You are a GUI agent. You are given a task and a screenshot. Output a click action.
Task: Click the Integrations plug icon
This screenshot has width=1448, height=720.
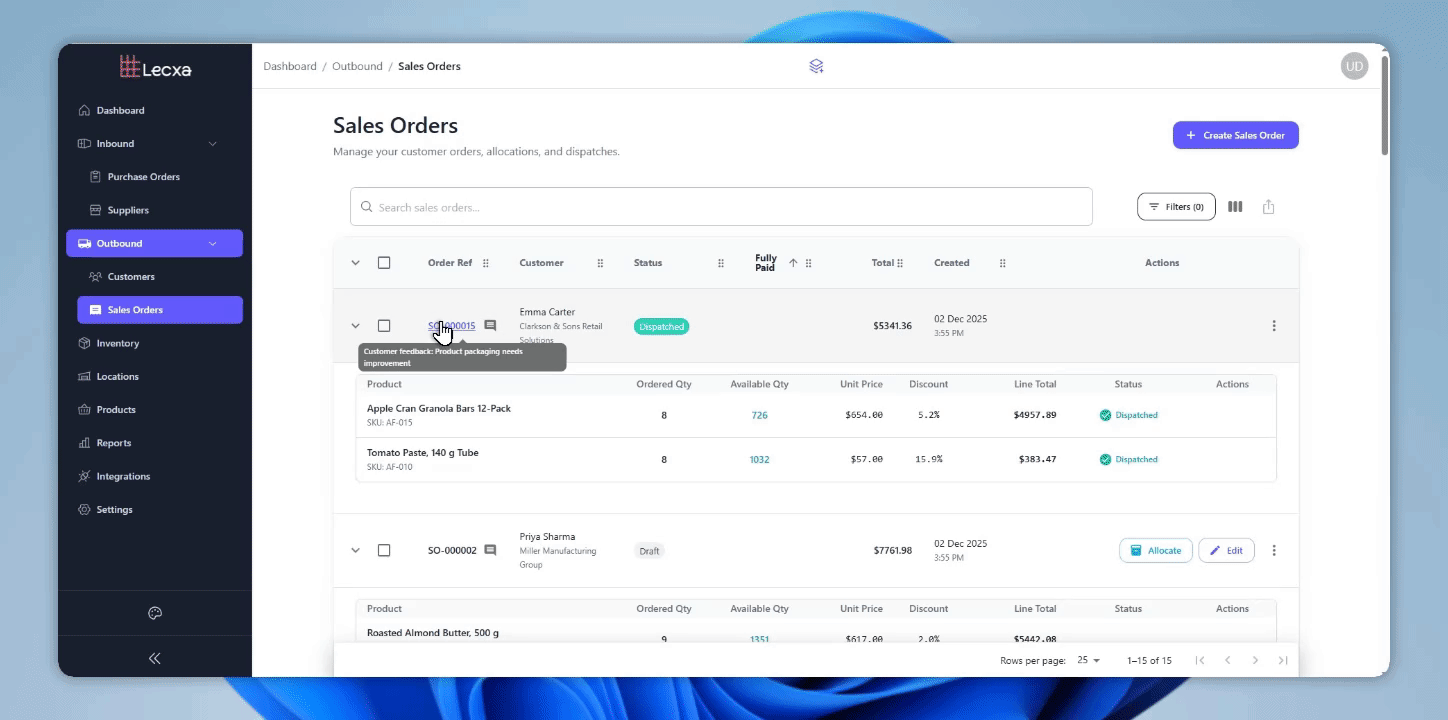tap(84, 476)
